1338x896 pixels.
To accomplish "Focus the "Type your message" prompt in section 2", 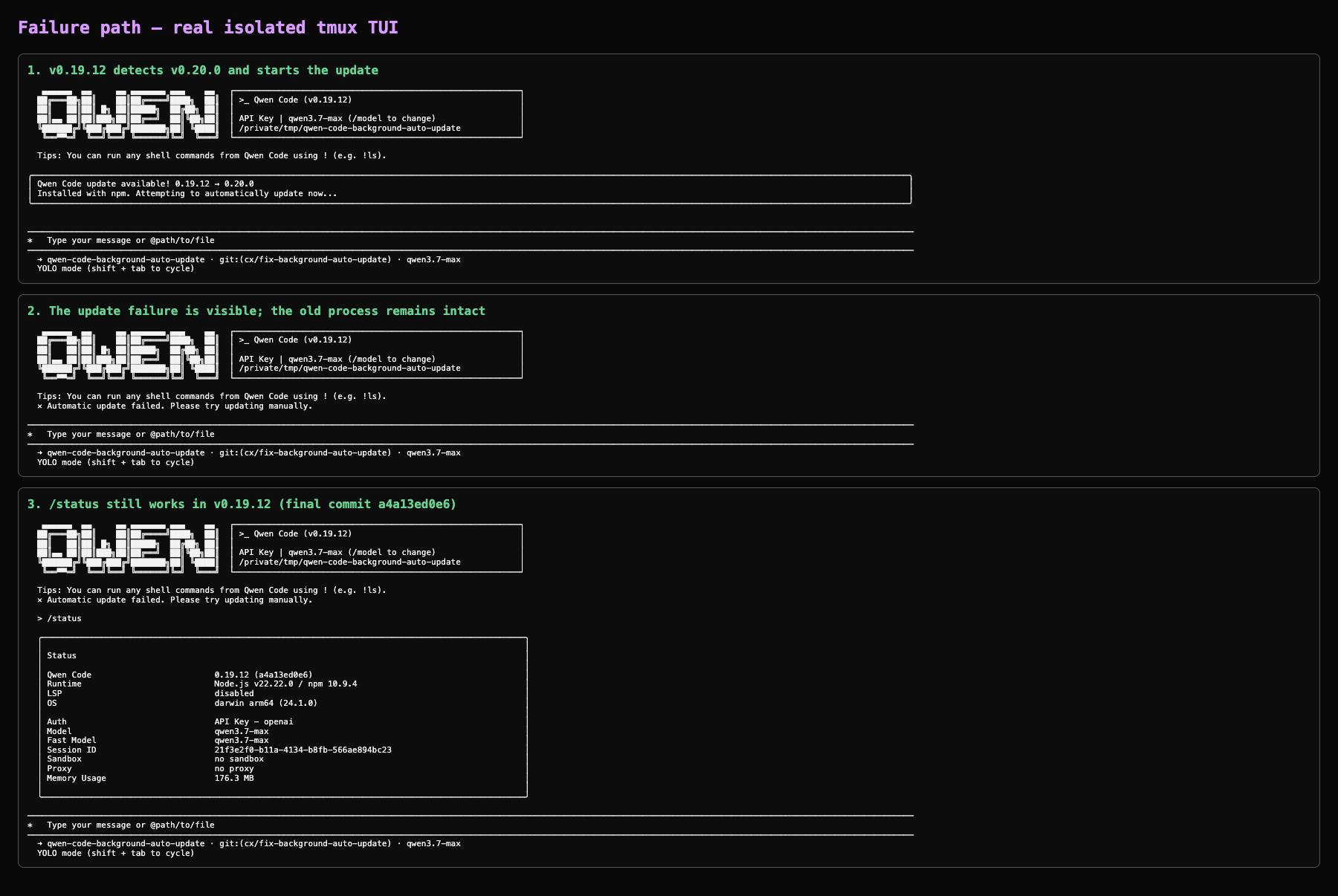I will coord(471,435).
